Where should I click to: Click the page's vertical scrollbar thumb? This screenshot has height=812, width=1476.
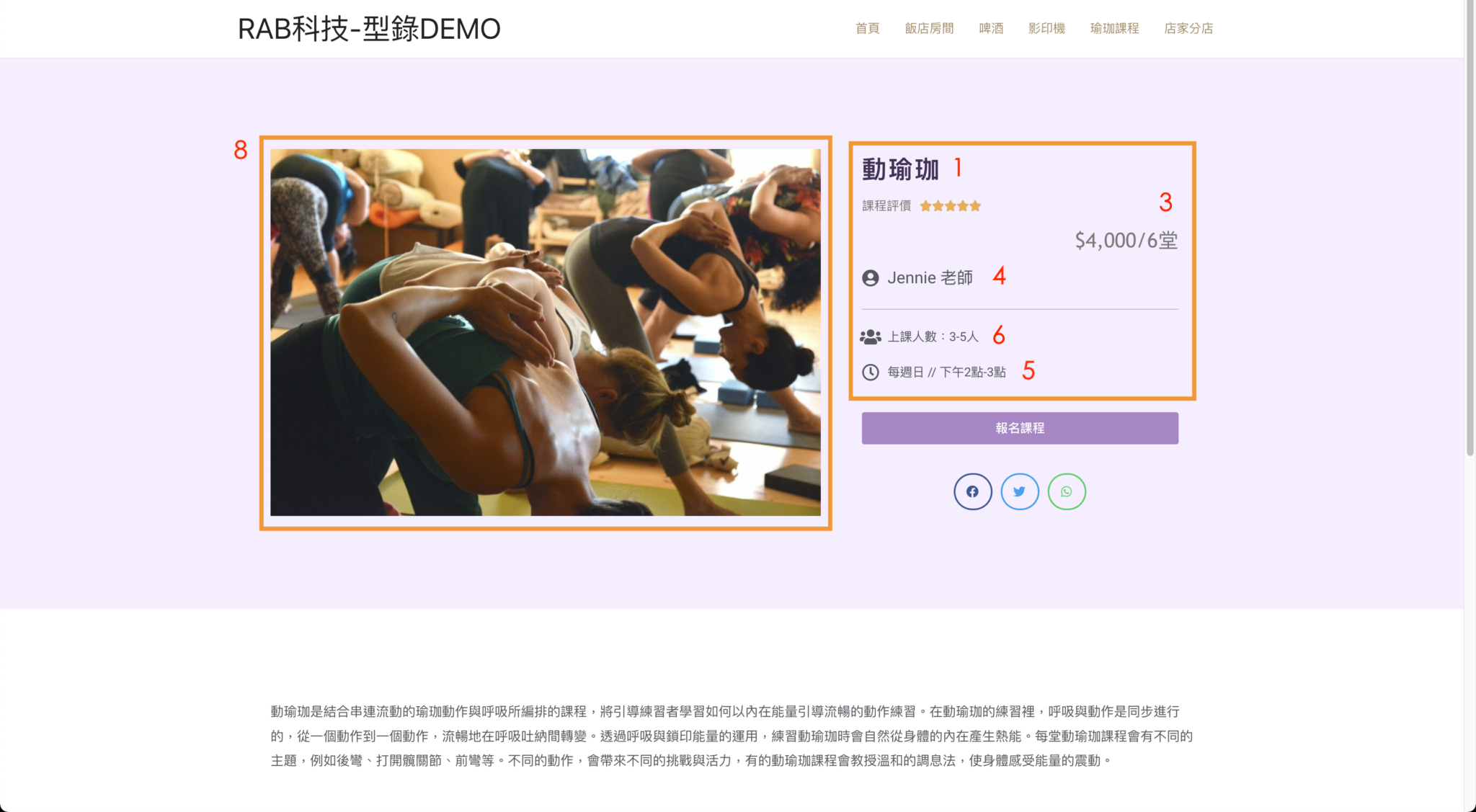click(x=1470, y=231)
